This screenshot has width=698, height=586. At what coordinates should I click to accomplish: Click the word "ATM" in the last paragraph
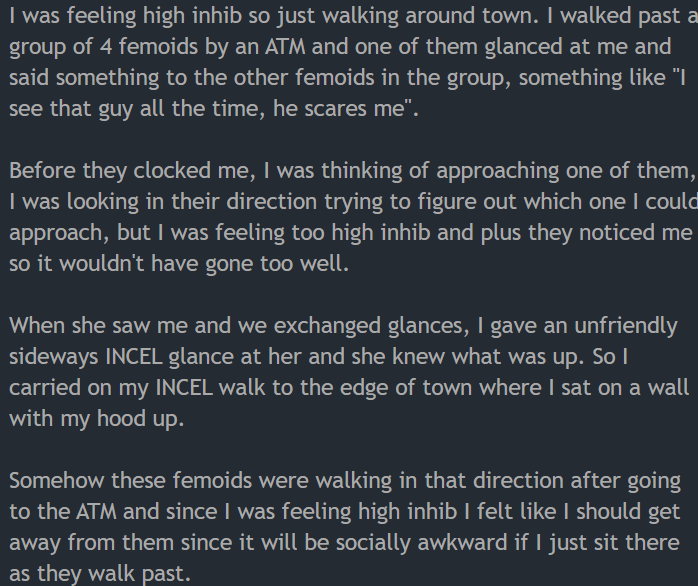[x=96, y=511]
